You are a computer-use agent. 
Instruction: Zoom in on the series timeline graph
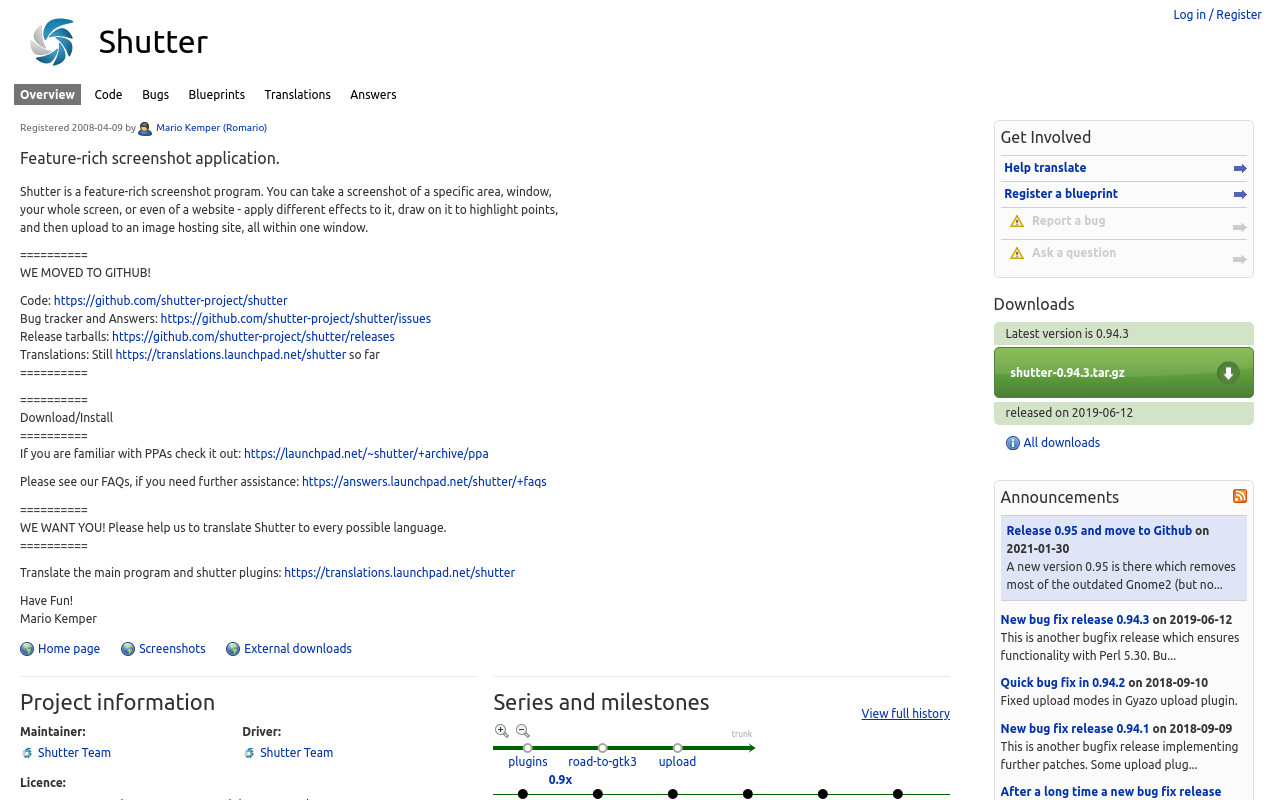click(502, 731)
